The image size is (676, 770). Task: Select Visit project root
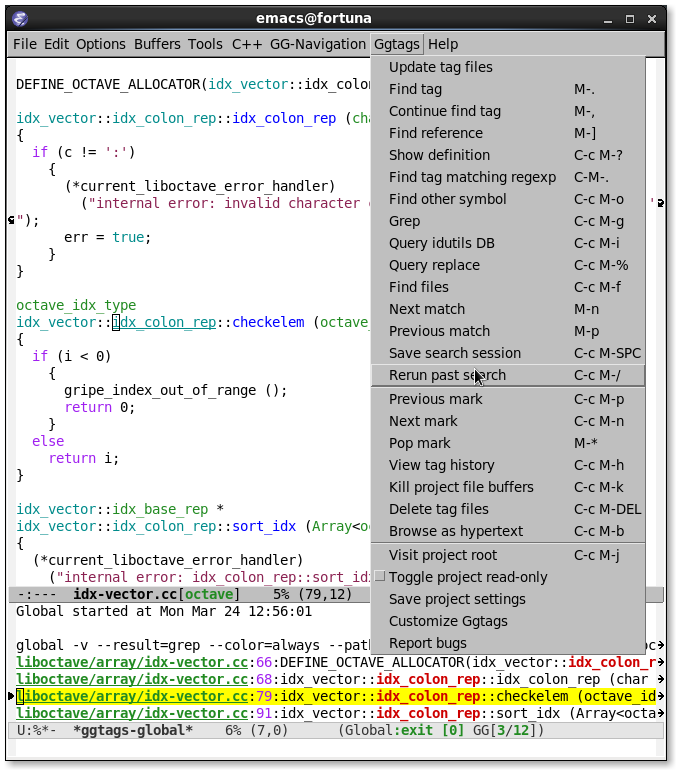(x=508, y=555)
